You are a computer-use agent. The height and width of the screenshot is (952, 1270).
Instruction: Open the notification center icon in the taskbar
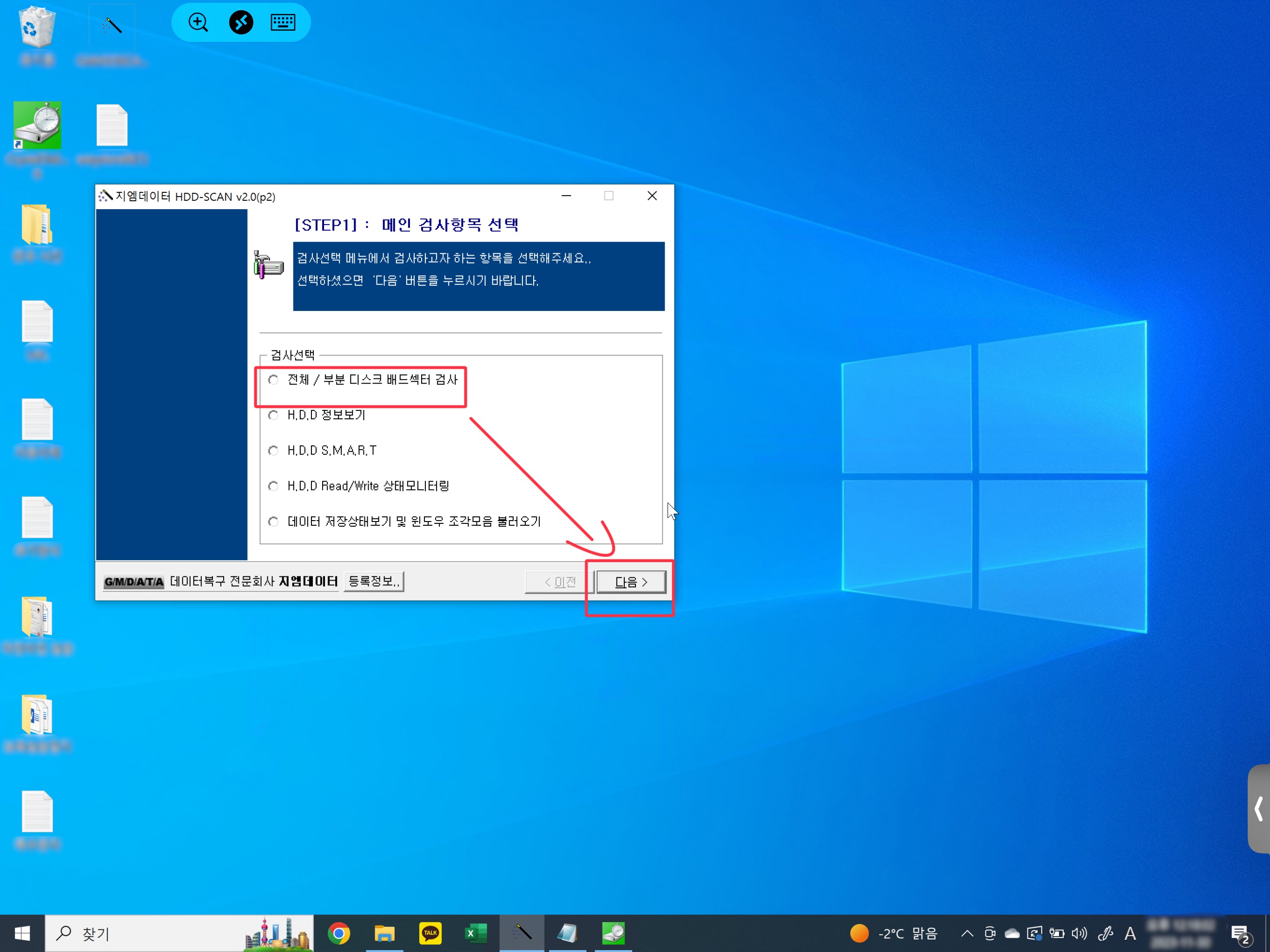pyautogui.click(x=1240, y=933)
